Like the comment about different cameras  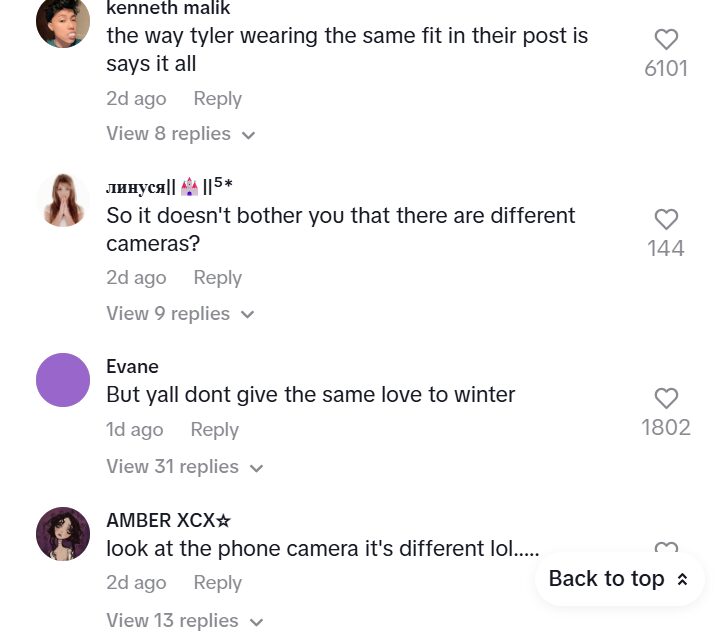[x=666, y=219]
